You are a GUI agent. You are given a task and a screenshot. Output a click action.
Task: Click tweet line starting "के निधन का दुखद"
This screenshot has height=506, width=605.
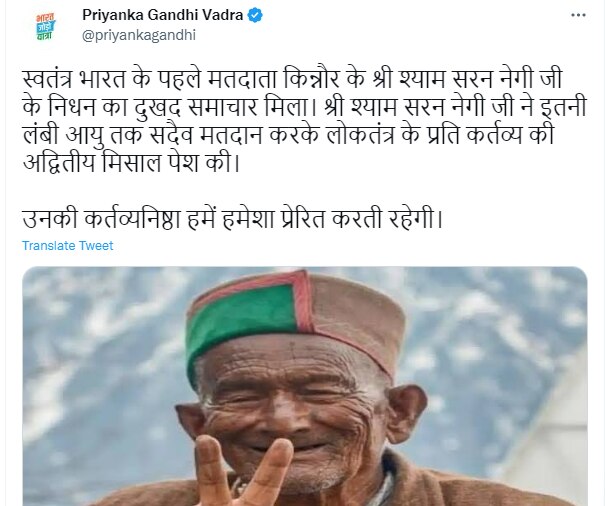305,107
